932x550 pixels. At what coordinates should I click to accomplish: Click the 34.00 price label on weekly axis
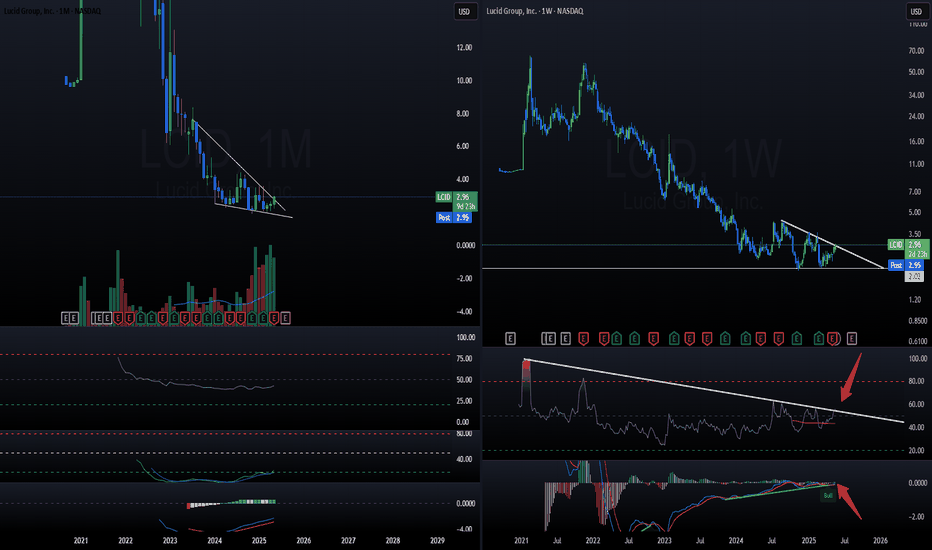(916, 95)
